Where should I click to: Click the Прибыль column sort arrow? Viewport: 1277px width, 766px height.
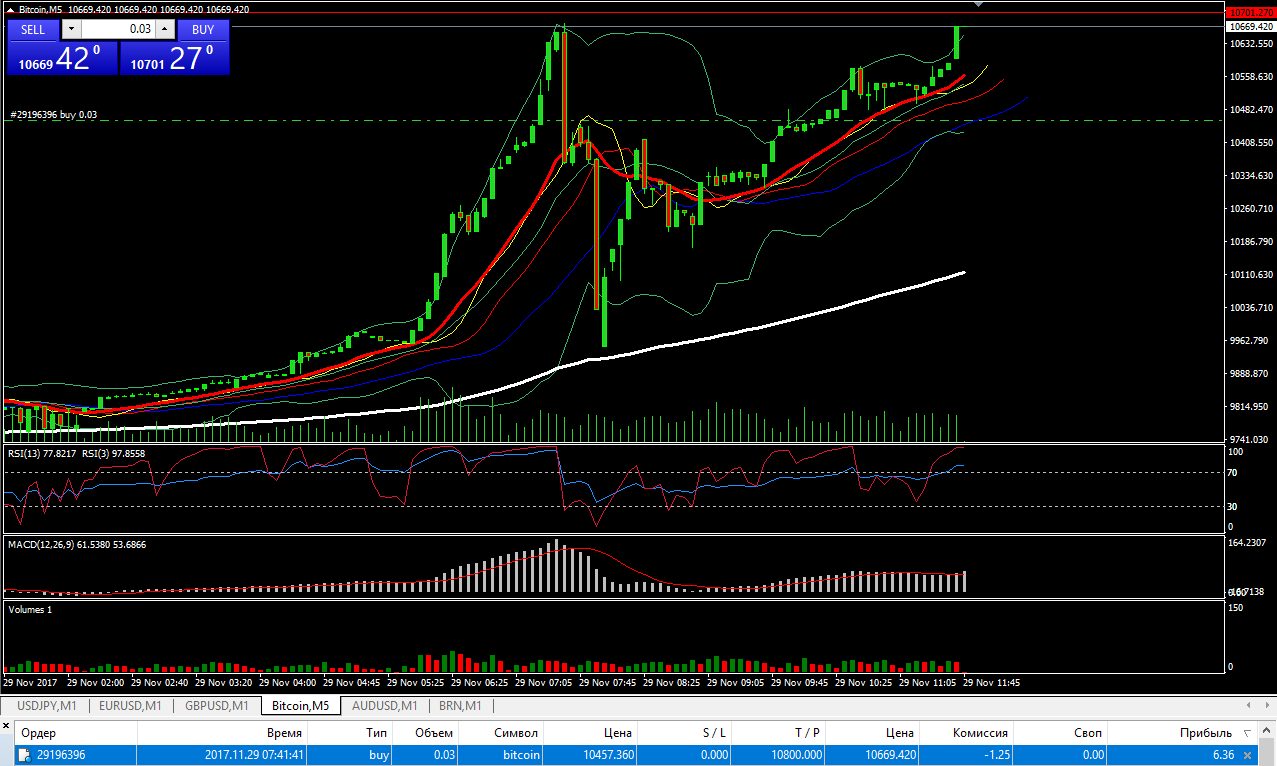click(x=1246, y=733)
